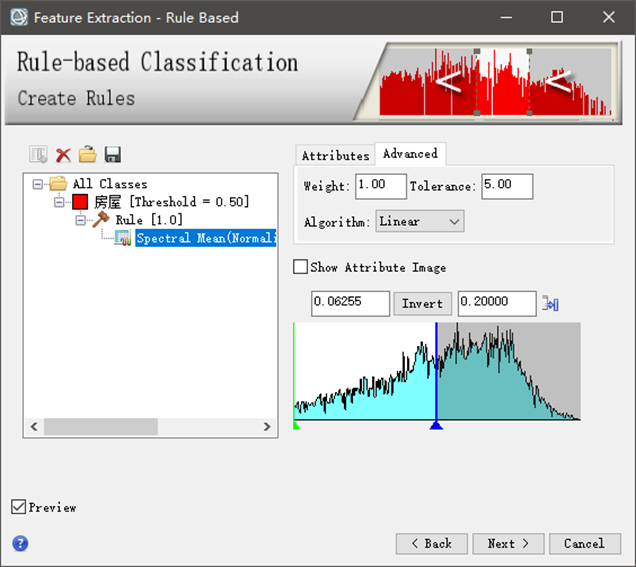Image resolution: width=636 pixels, height=567 pixels.
Task: Click the Invert button
Action: click(422, 303)
